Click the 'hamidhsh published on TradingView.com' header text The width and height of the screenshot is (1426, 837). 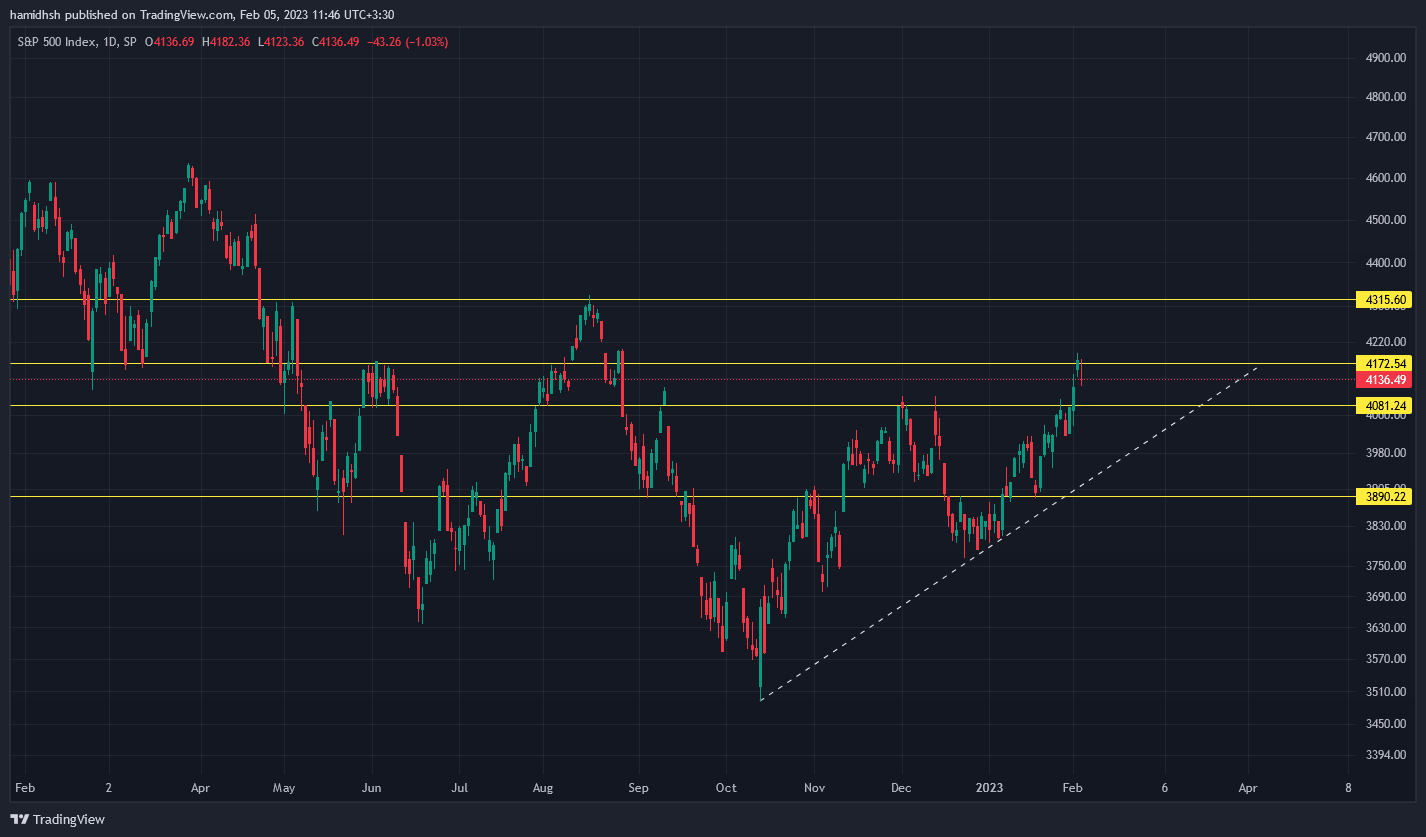point(123,15)
